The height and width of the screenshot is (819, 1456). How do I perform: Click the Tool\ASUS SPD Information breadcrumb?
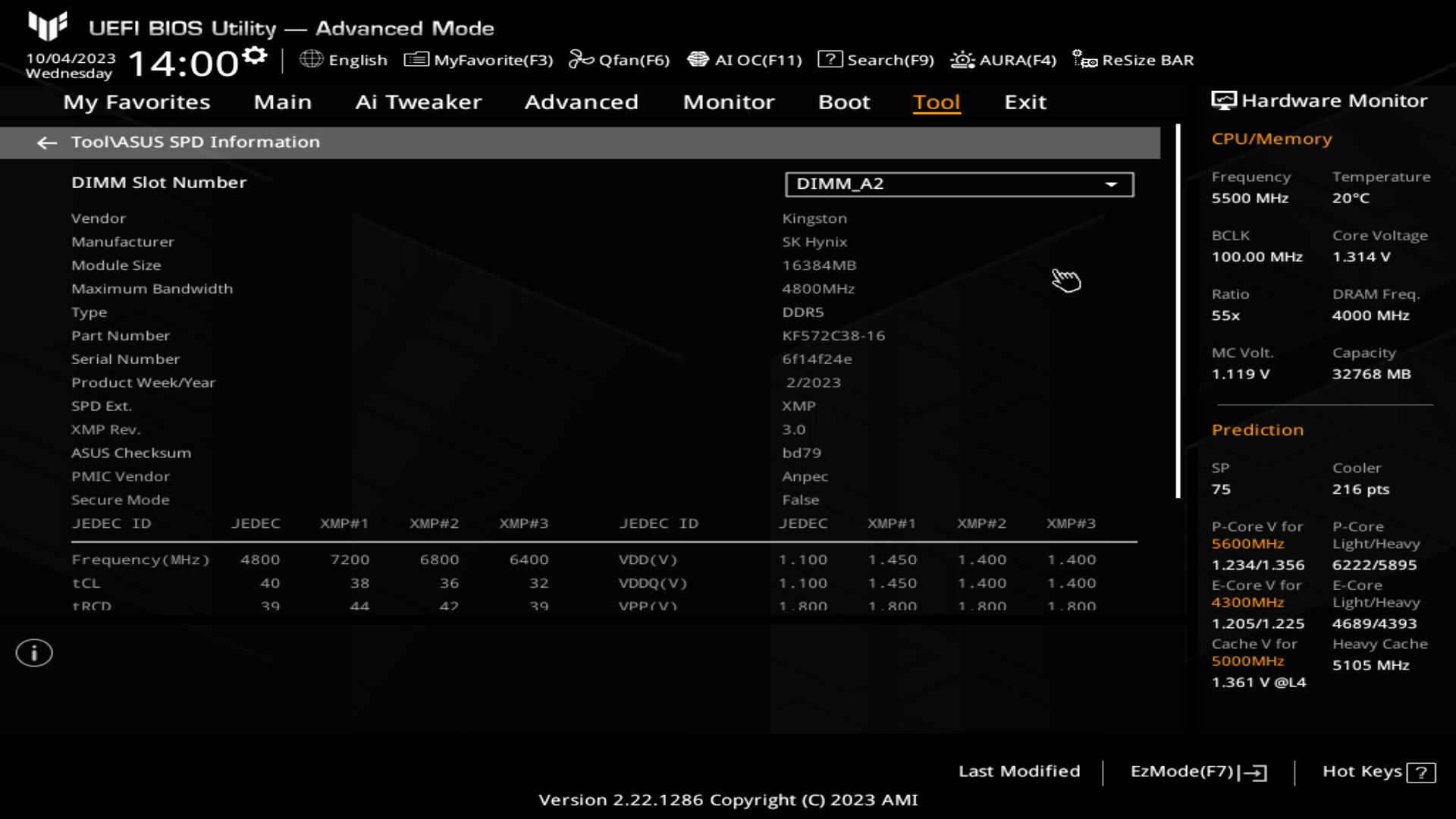tap(196, 142)
